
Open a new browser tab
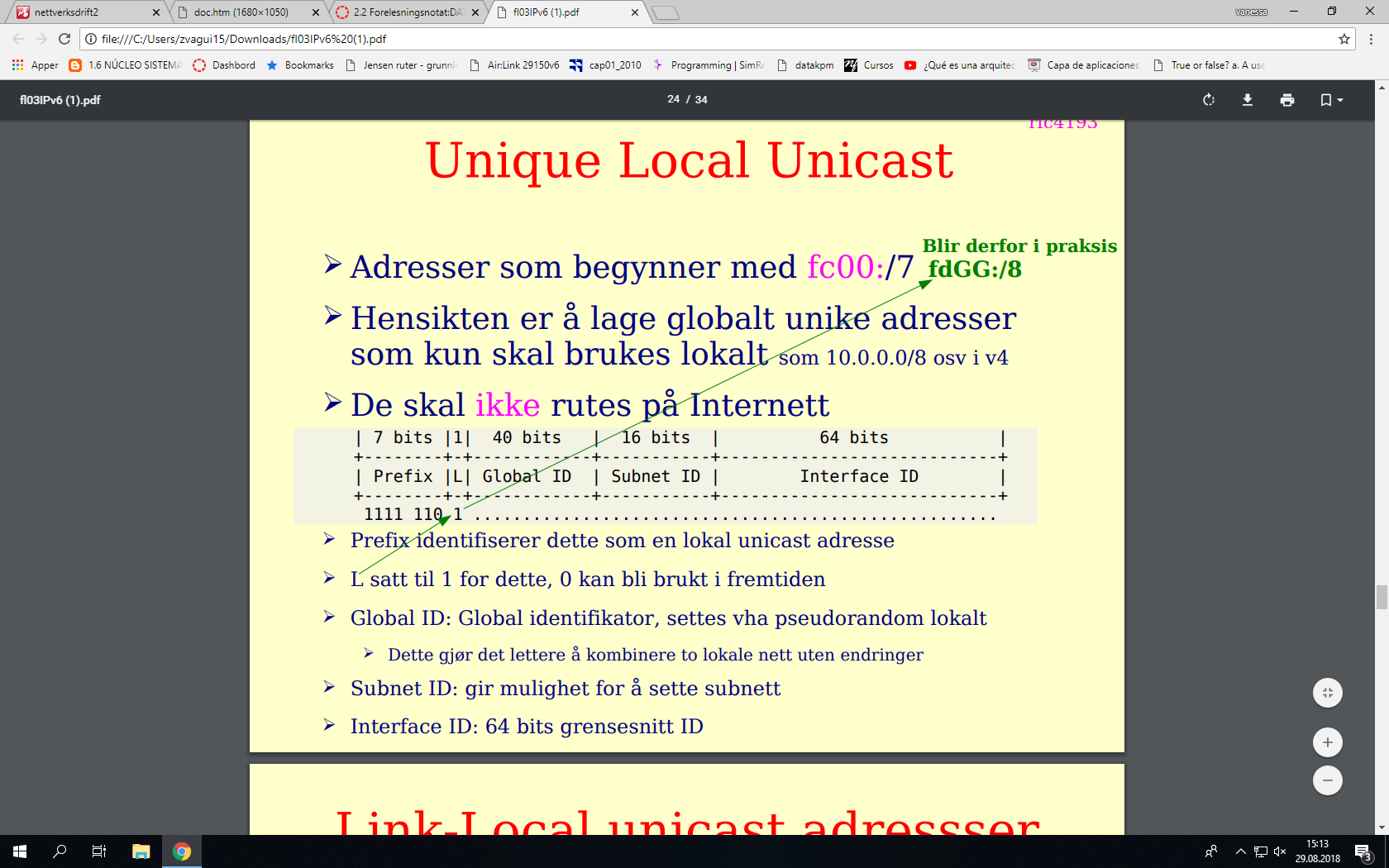[666, 12]
